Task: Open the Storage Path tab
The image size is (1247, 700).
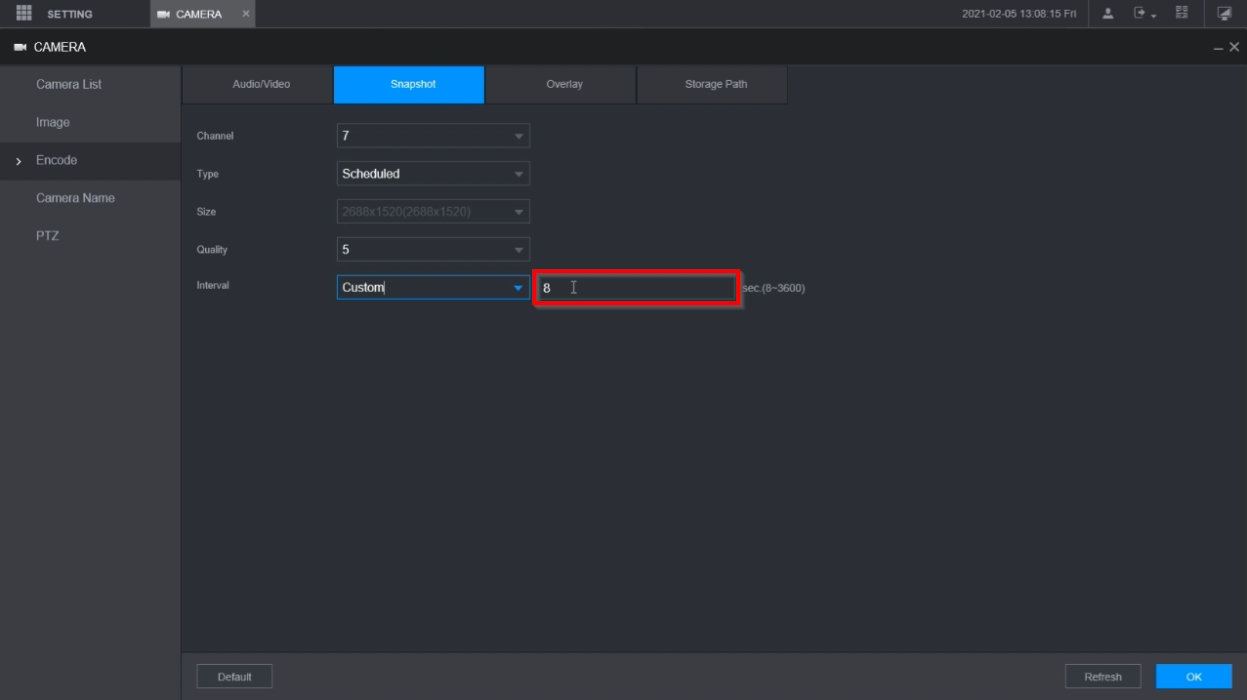Action: (712, 85)
